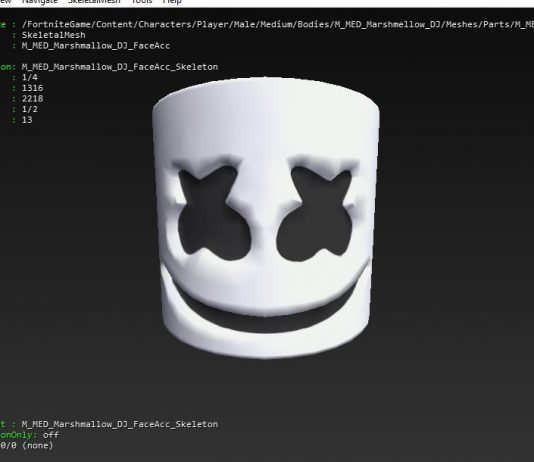Click the 2218 value
This screenshot has width=534, height=462.
(x=32, y=98)
